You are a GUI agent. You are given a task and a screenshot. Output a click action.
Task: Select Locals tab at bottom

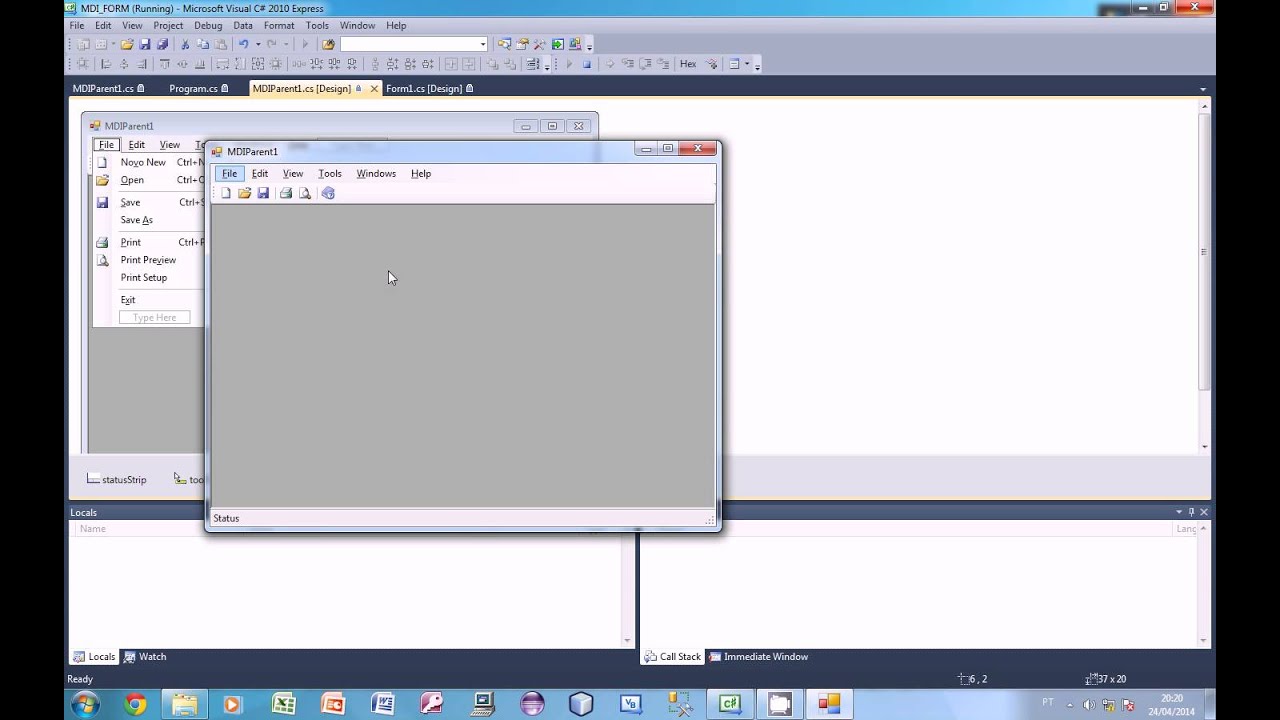[94, 657]
